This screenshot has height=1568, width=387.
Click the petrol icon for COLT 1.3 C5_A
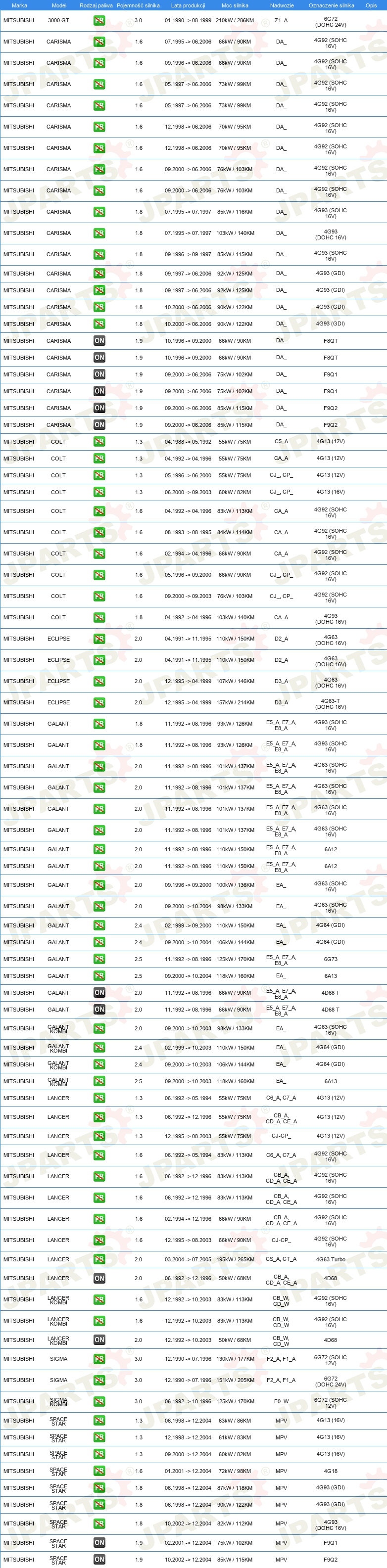(x=99, y=442)
